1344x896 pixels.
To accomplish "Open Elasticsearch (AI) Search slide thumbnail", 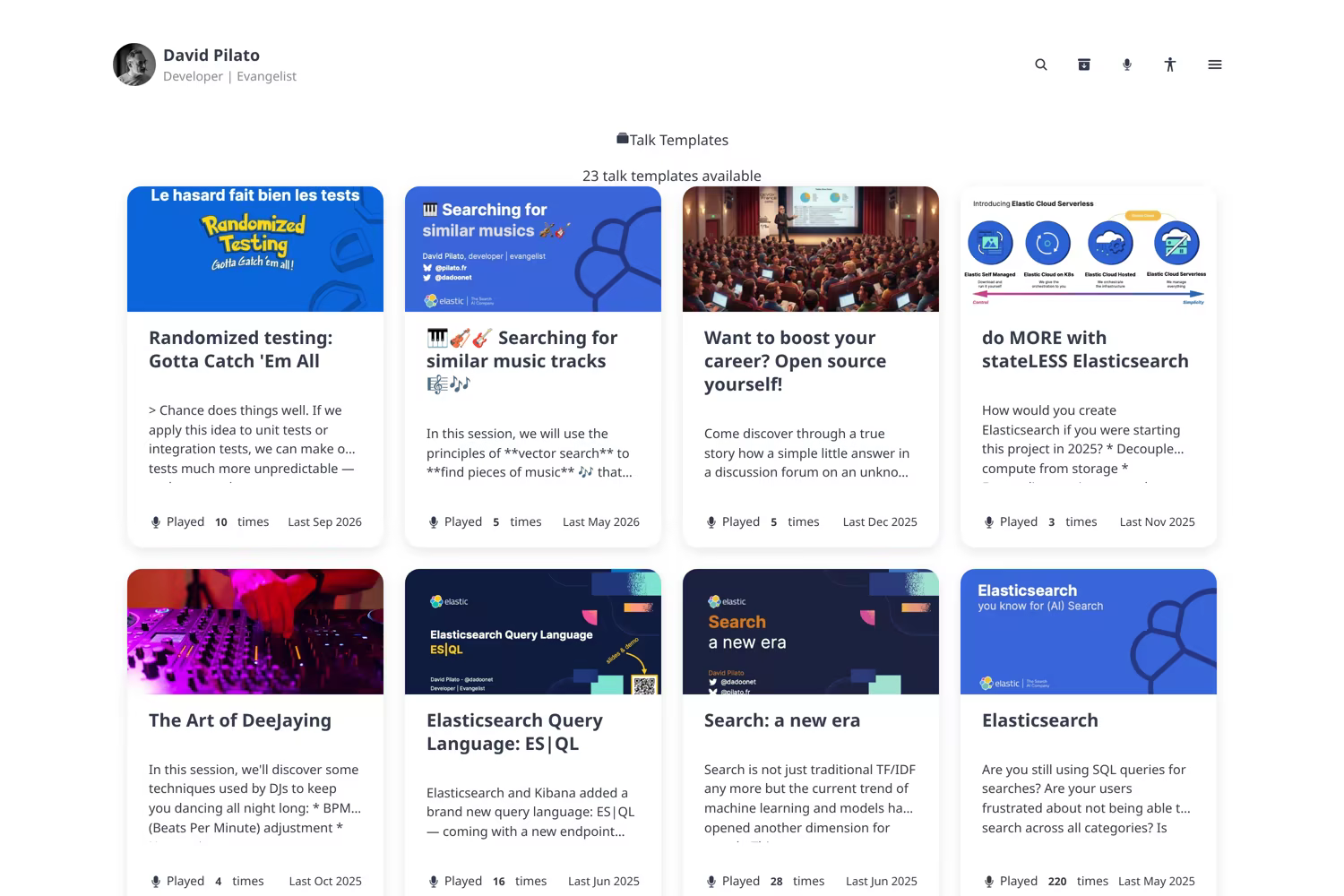I will [1089, 632].
